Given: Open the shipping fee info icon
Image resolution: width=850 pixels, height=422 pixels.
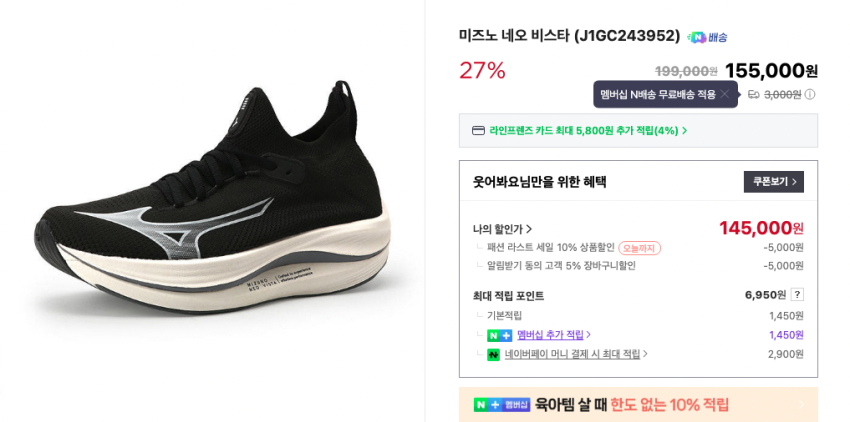Looking at the screenshot, I should (x=810, y=95).
